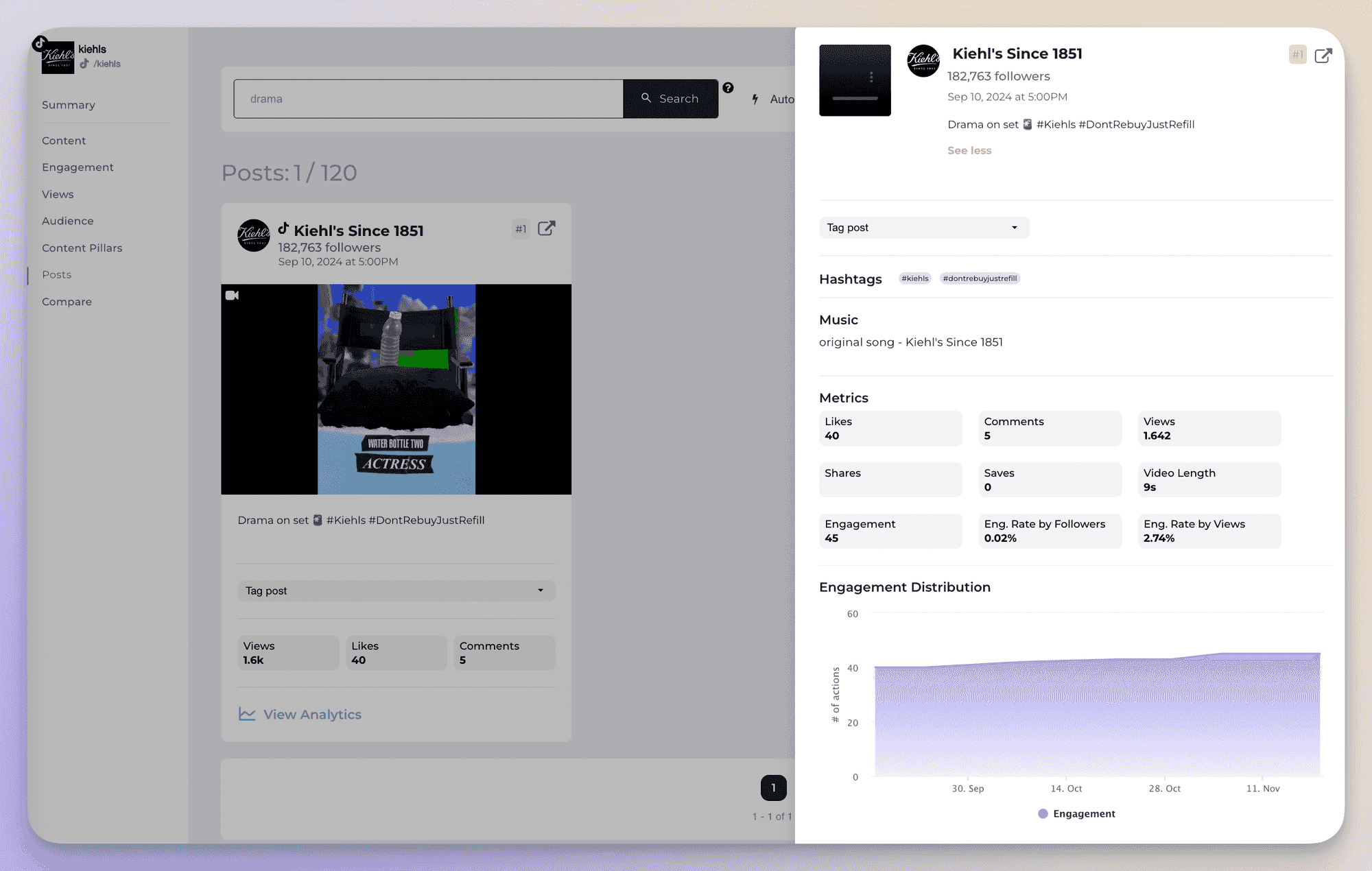This screenshot has height=871, width=1372.
Task: Click Comments 5 tile on post card
Action: pos(504,653)
